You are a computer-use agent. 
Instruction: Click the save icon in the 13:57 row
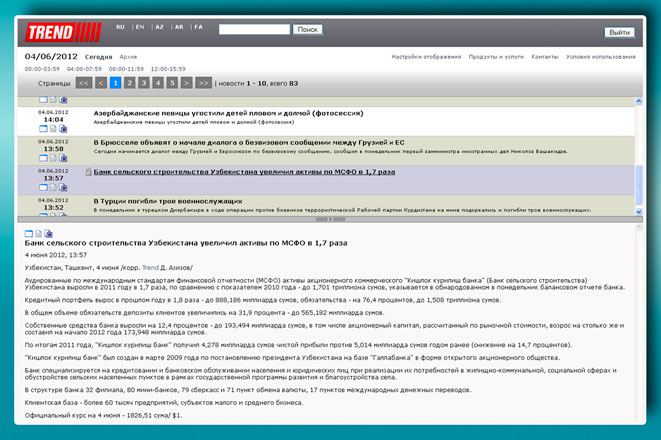[x=63, y=187]
